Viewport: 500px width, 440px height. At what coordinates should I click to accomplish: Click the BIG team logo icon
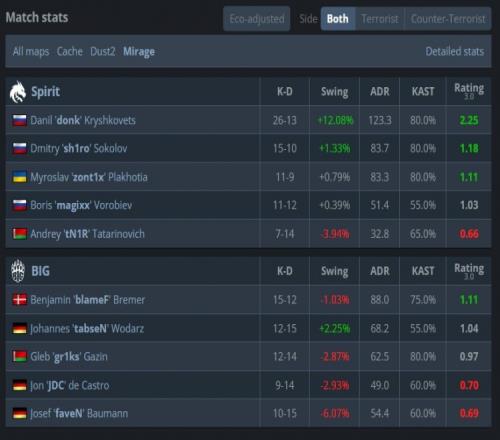point(18,271)
